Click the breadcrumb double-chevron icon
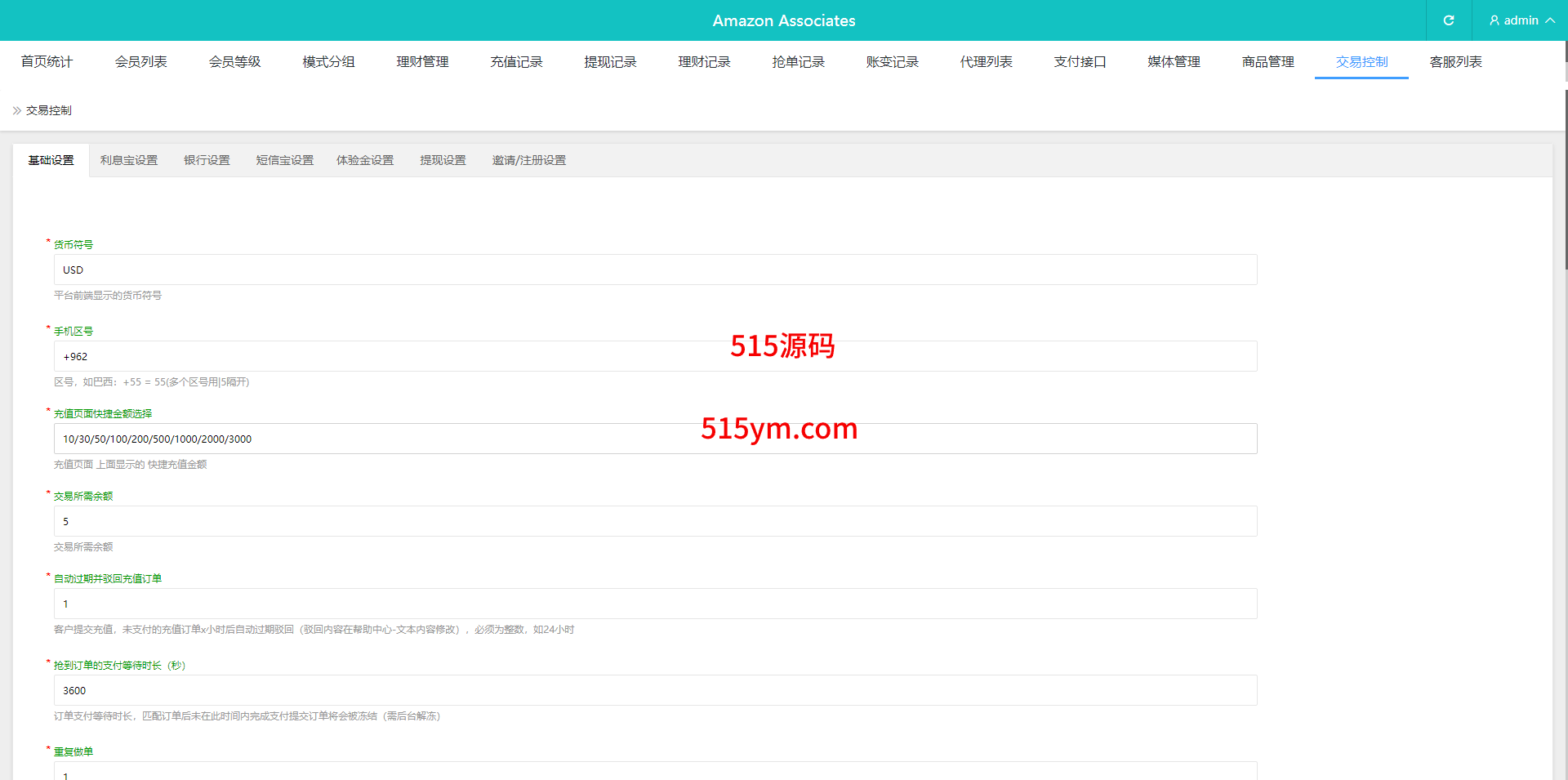The height and width of the screenshot is (780, 1568). coord(16,110)
